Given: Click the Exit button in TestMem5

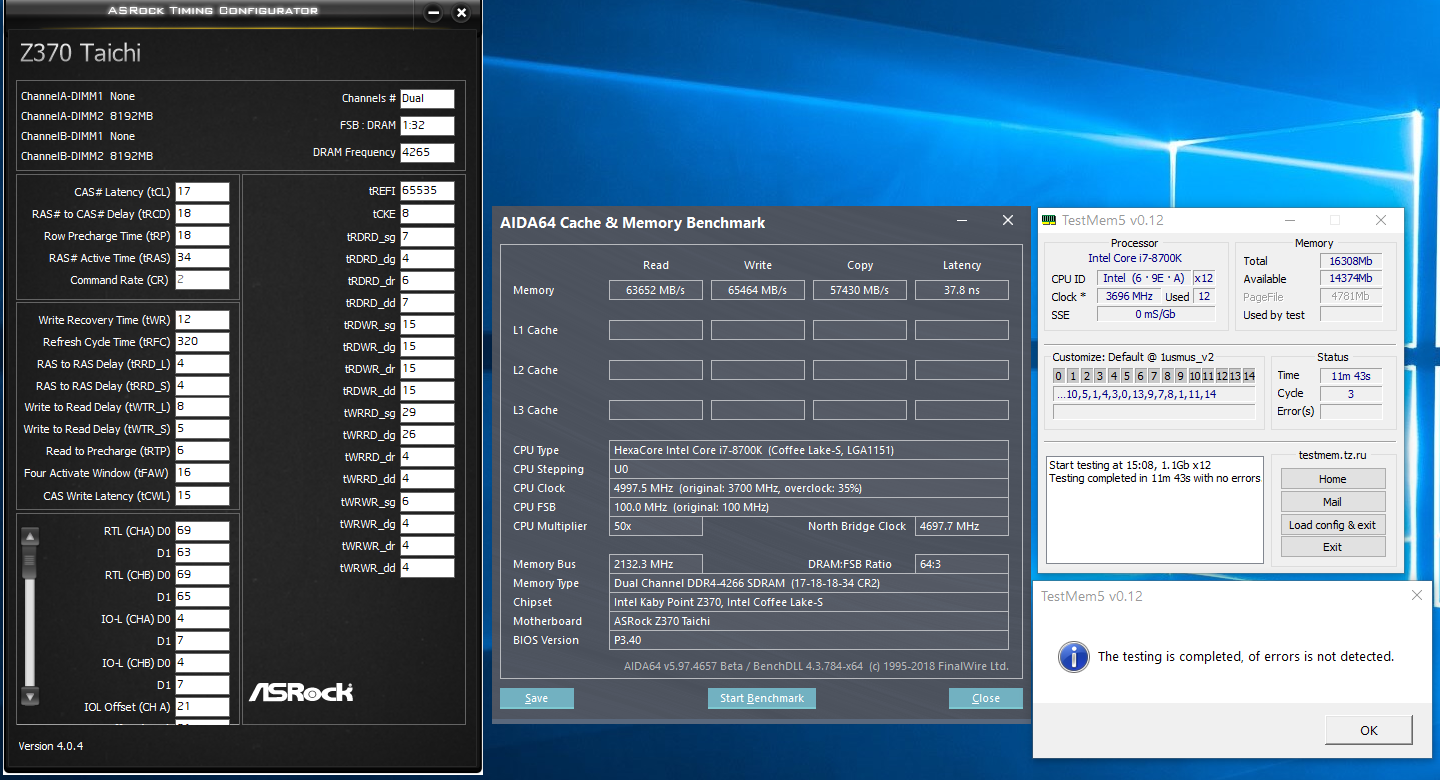Looking at the screenshot, I should (x=1333, y=547).
